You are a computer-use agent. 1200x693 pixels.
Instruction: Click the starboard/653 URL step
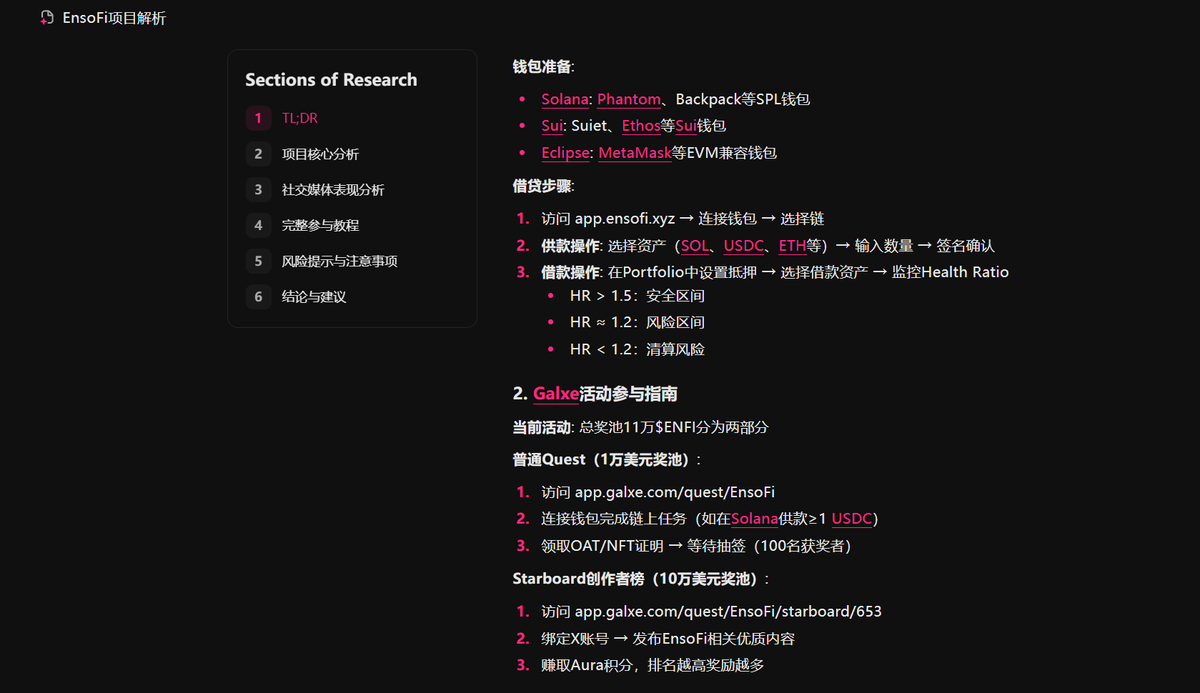[x=711, y=612]
